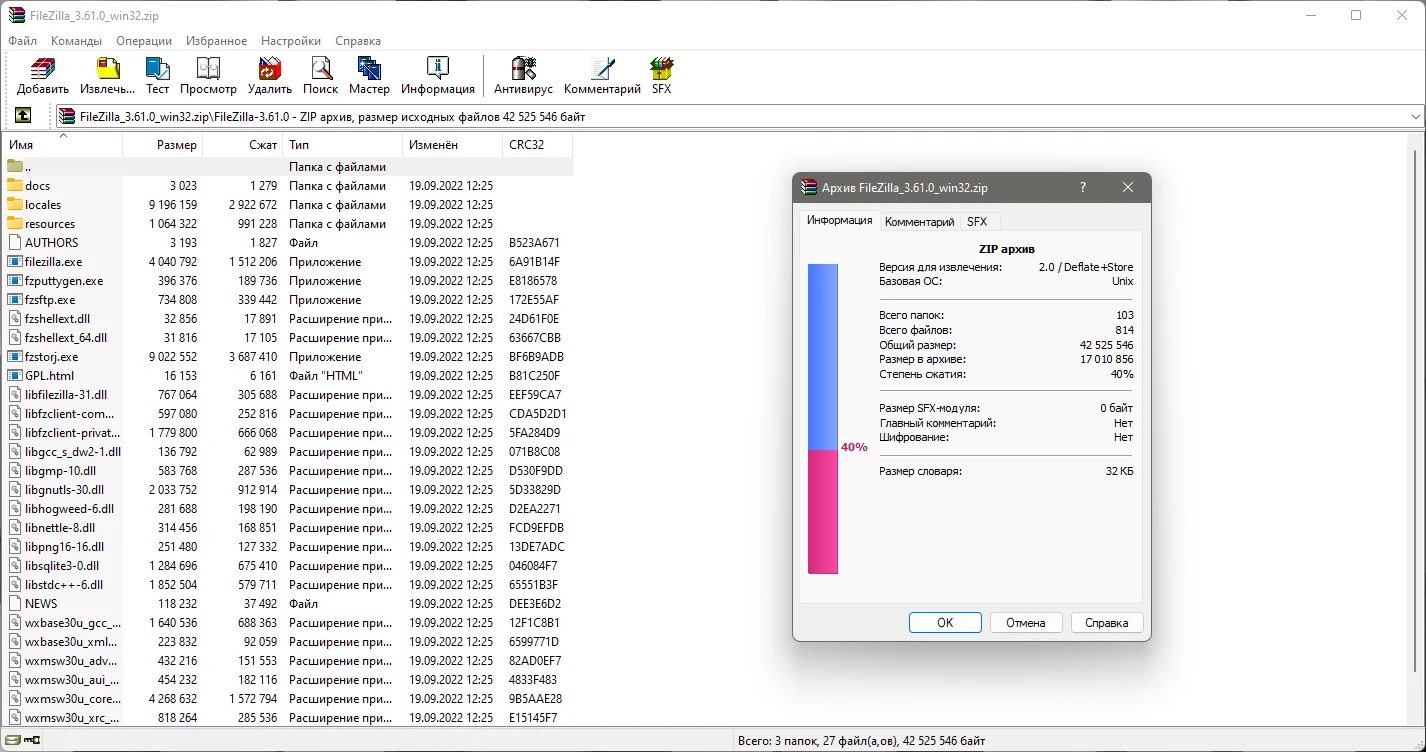Select the fzputtygen.exe file icon

[x=15, y=280]
